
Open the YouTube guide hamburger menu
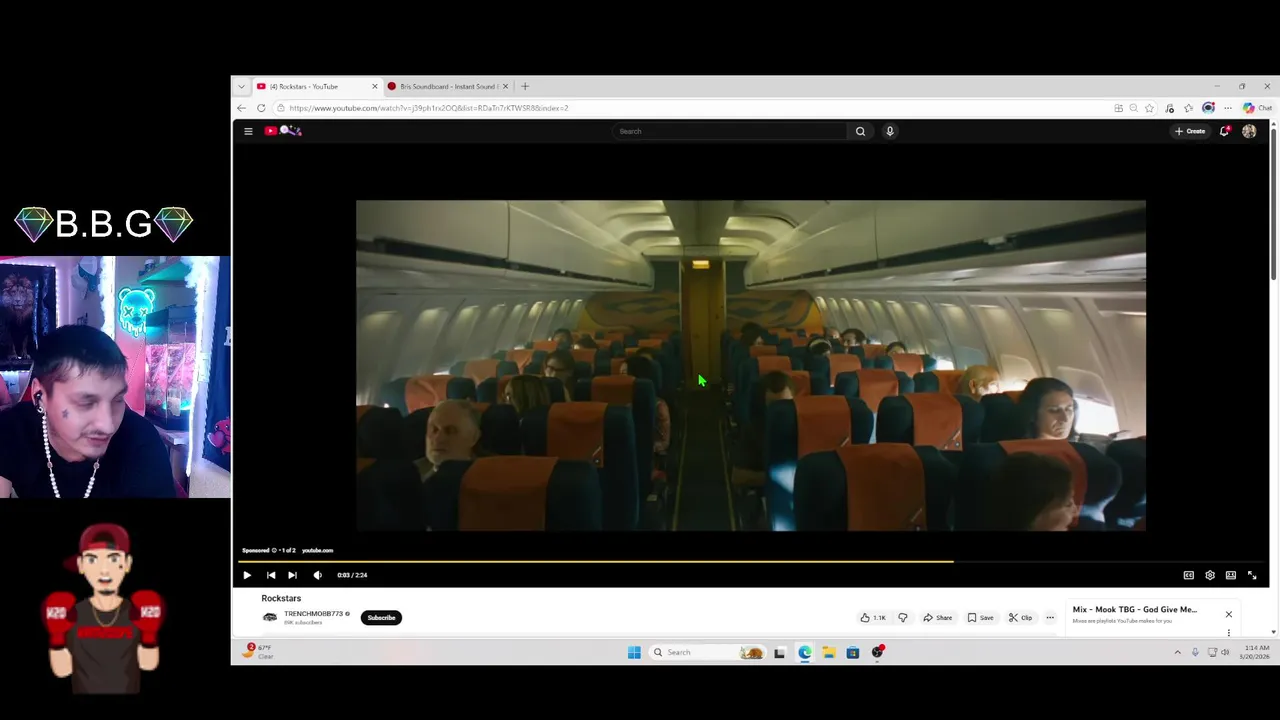click(x=248, y=131)
